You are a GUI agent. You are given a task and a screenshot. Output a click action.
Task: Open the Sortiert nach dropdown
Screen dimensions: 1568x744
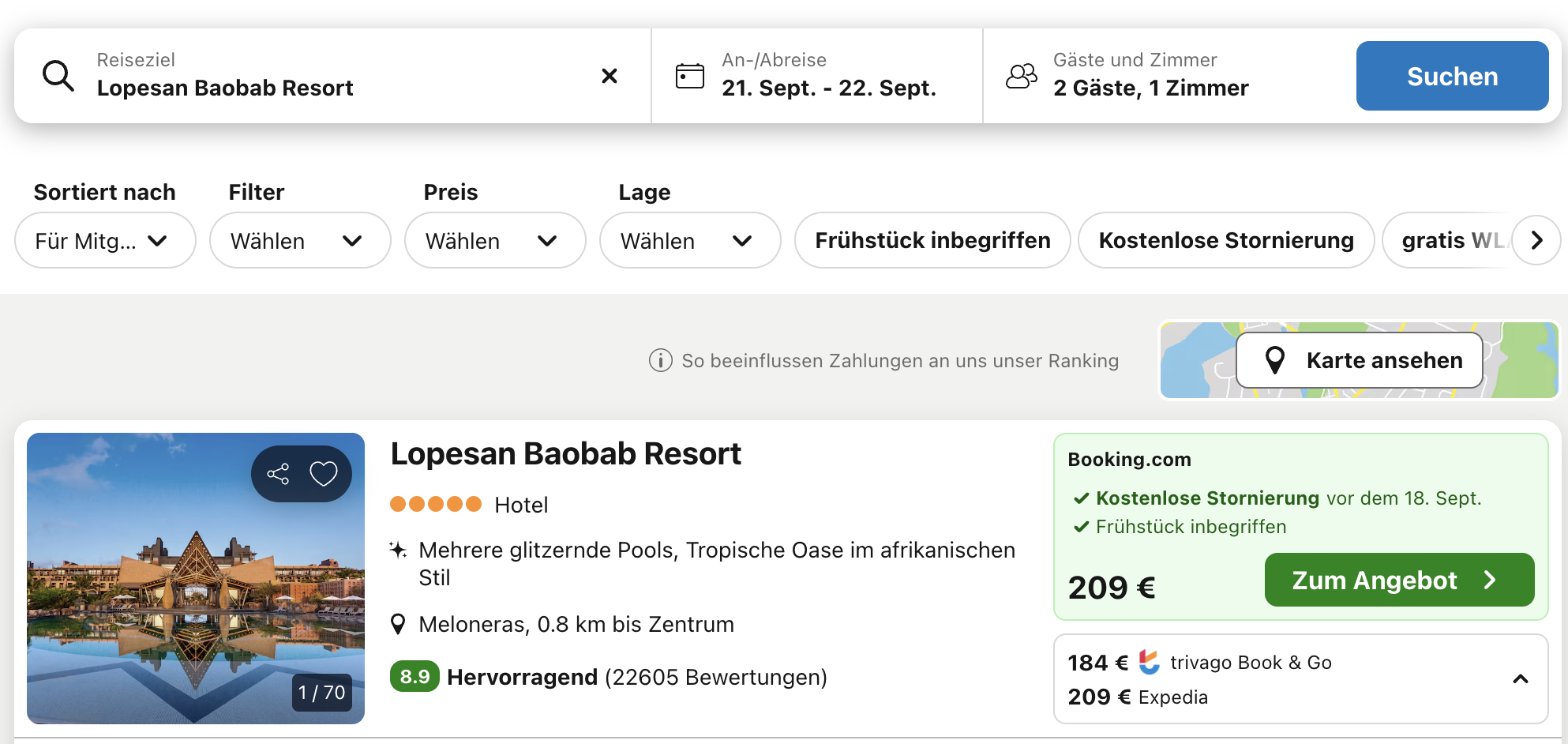(x=105, y=240)
